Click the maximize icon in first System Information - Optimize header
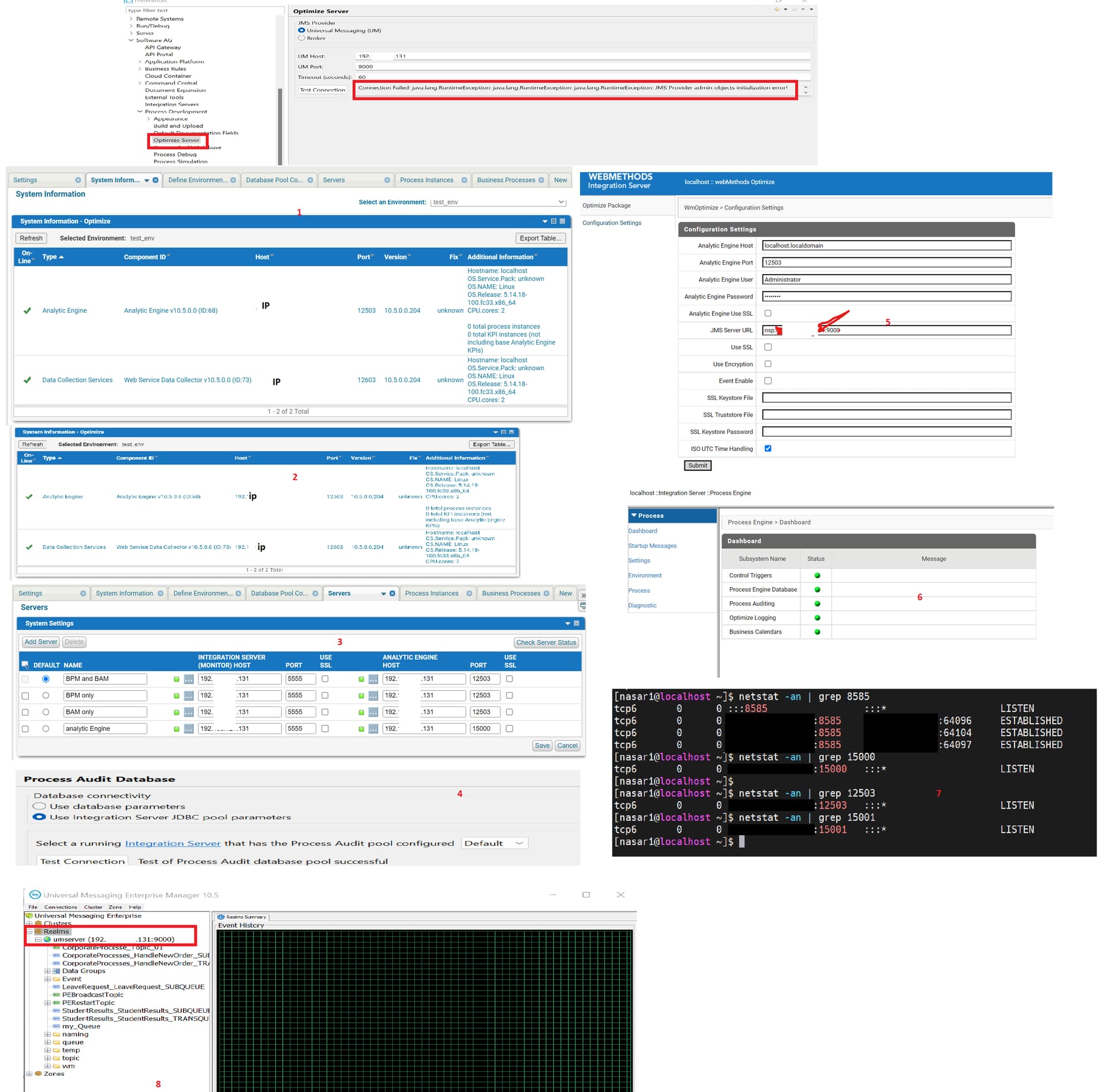The image size is (1108, 1092). [562, 221]
